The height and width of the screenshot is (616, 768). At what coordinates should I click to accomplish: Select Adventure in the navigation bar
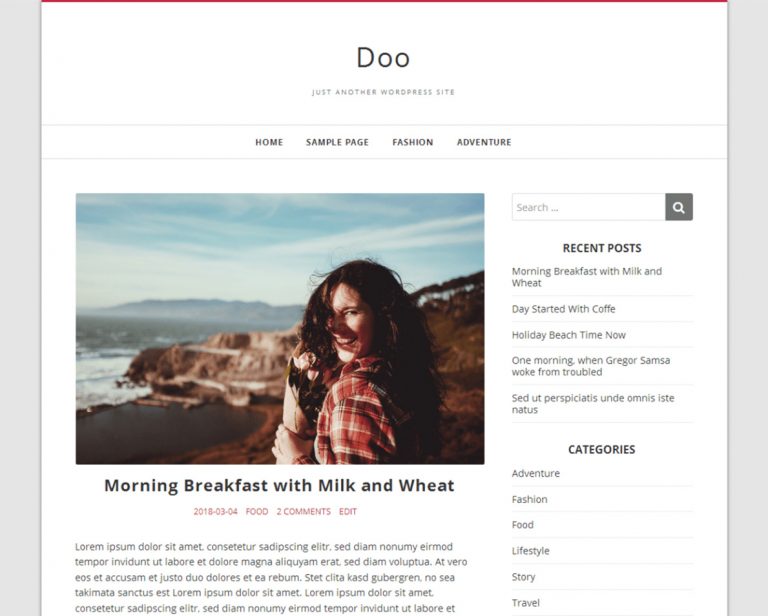click(484, 142)
